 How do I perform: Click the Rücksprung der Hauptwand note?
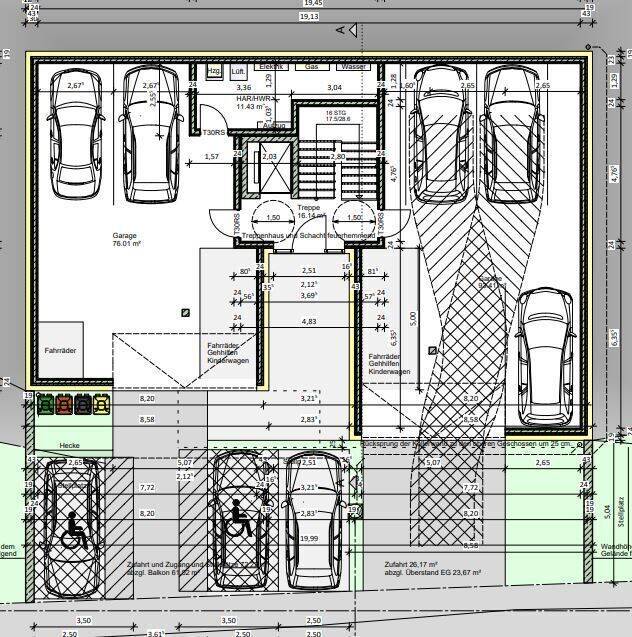pos(467,444)
